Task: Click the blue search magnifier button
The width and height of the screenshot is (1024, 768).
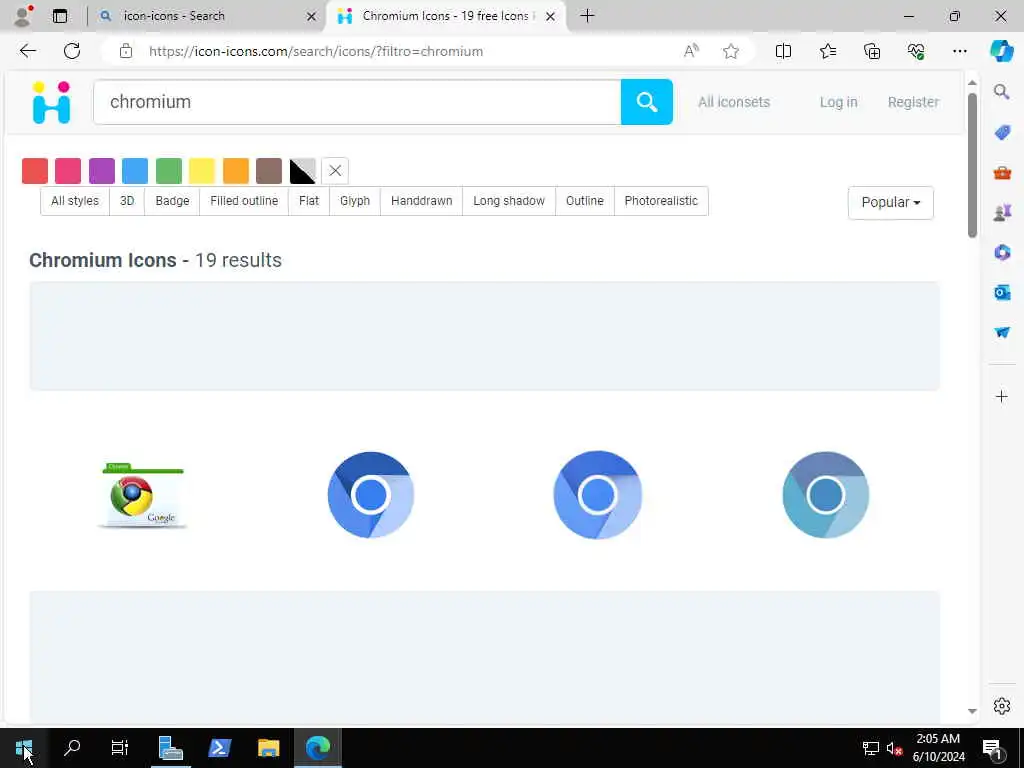Action: 646,102
